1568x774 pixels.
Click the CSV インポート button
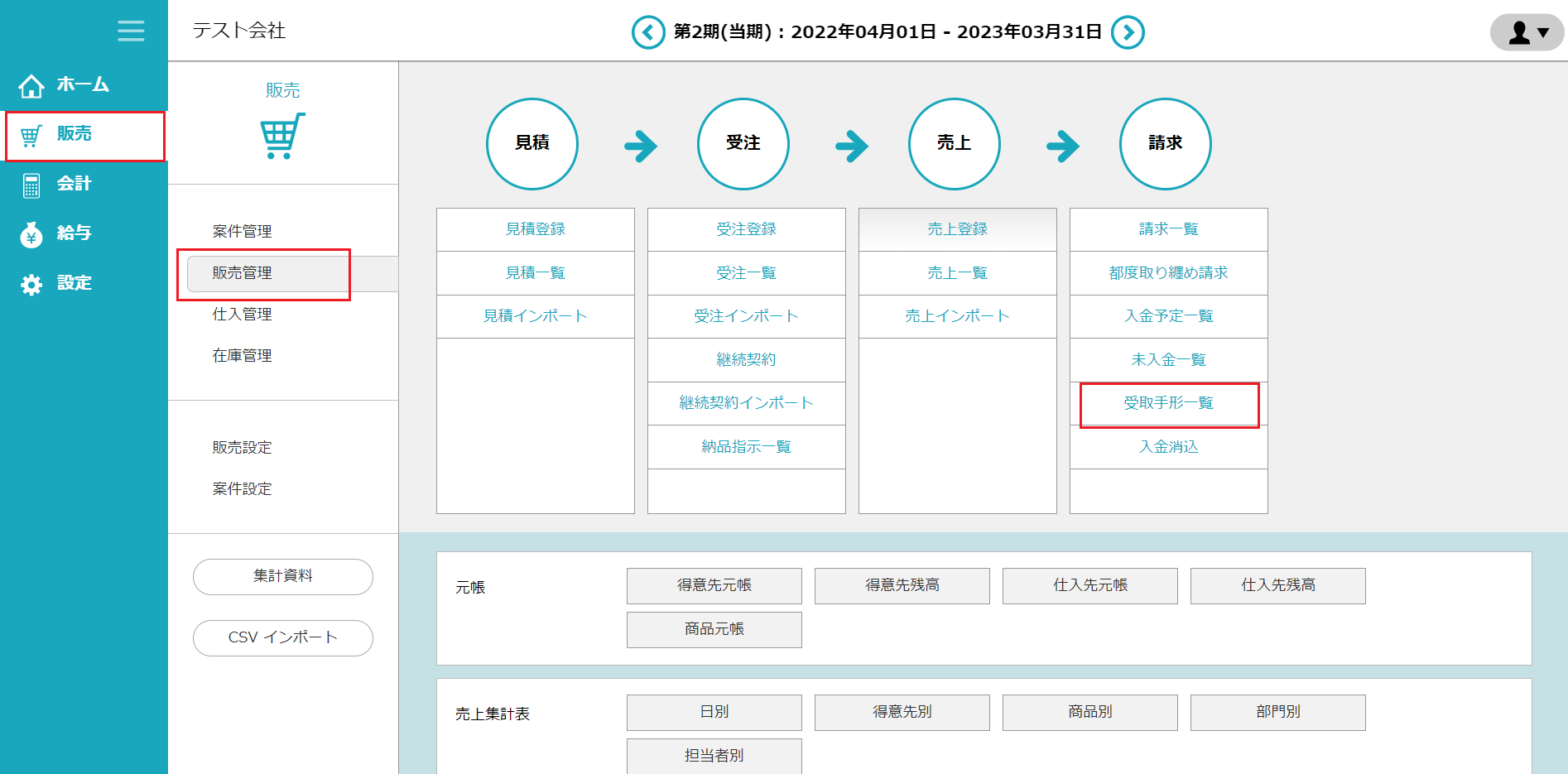[x=283, y=637]
